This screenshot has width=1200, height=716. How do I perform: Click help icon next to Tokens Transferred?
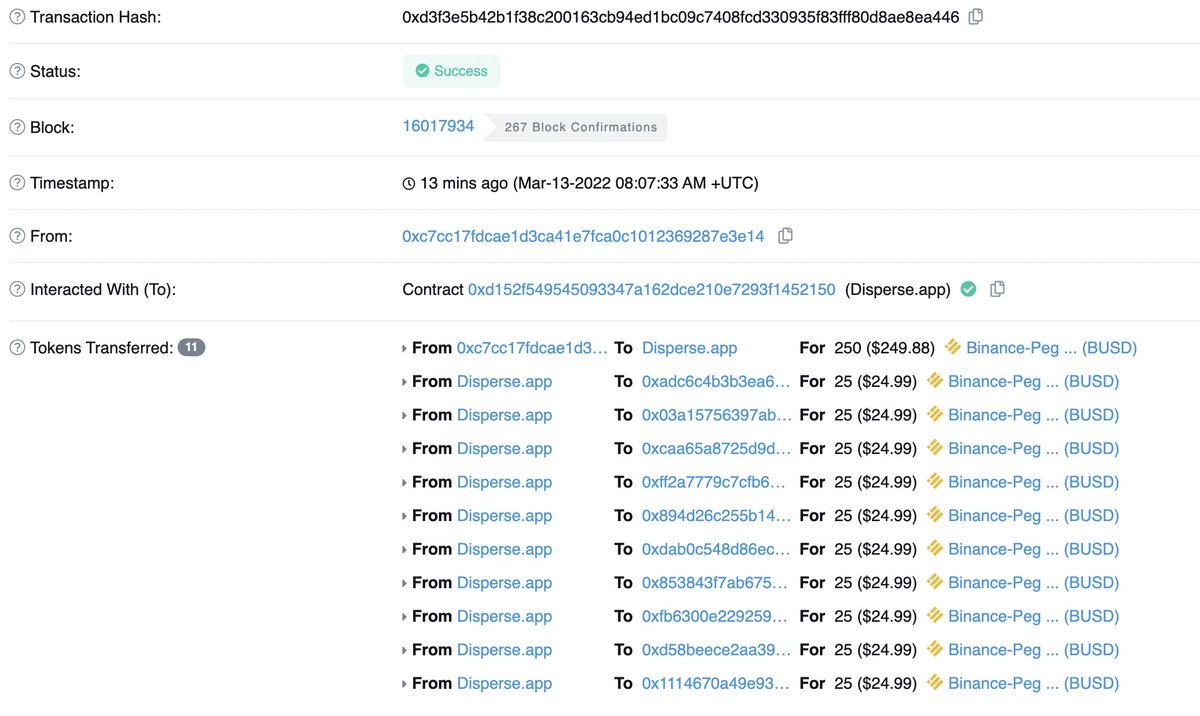[x=17, y=348]
